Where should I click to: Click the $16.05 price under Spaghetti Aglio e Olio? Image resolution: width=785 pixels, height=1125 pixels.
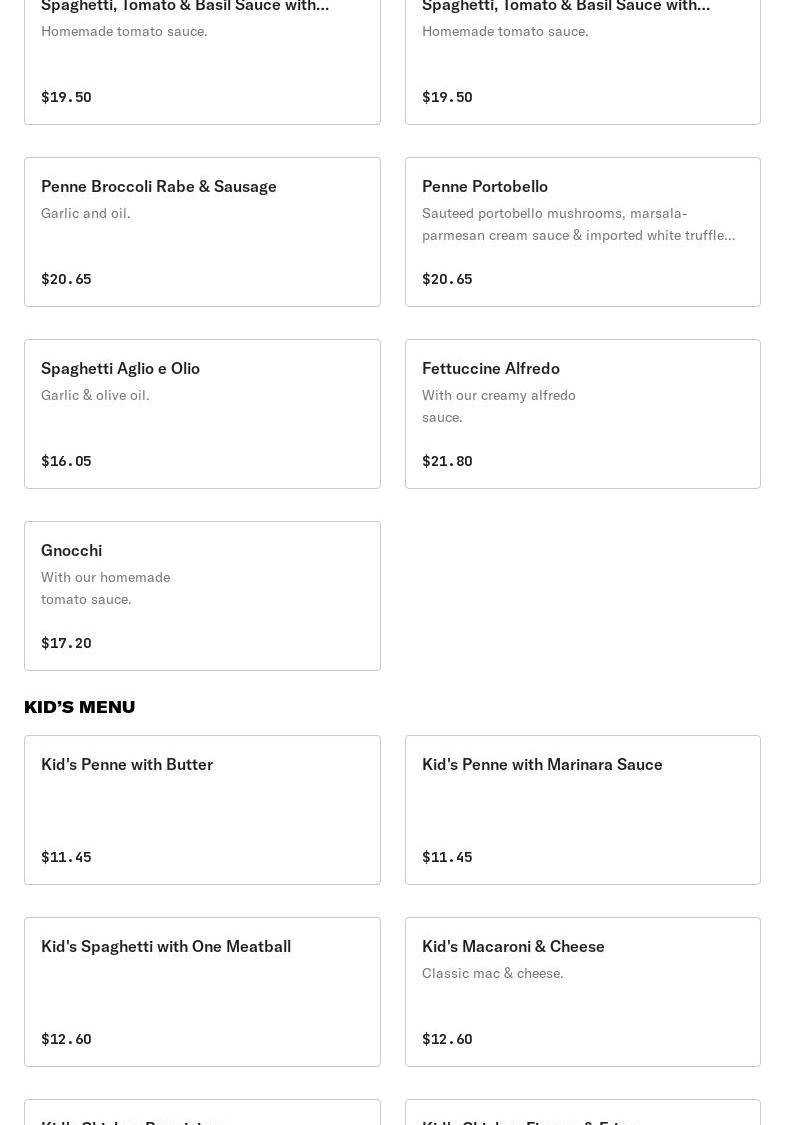(66, 461)
